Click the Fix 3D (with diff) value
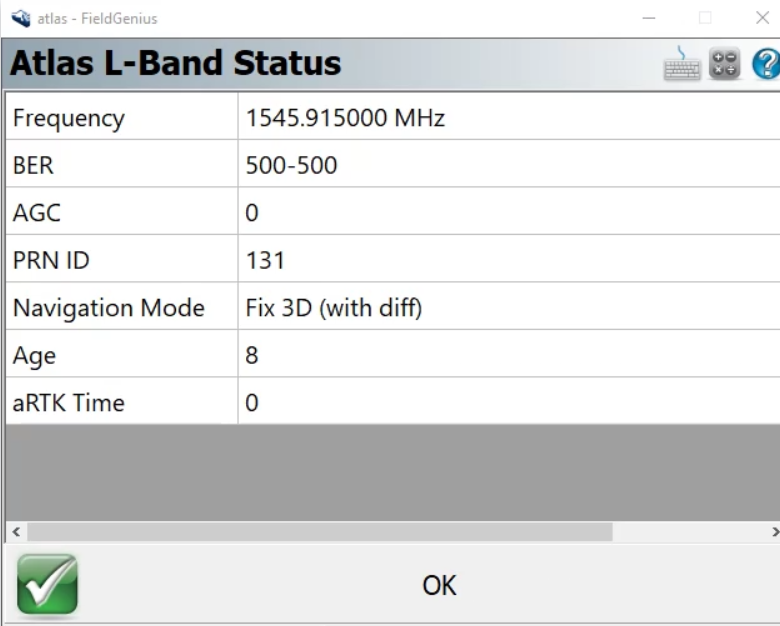 pyautogui.click(x=333, y=308)
